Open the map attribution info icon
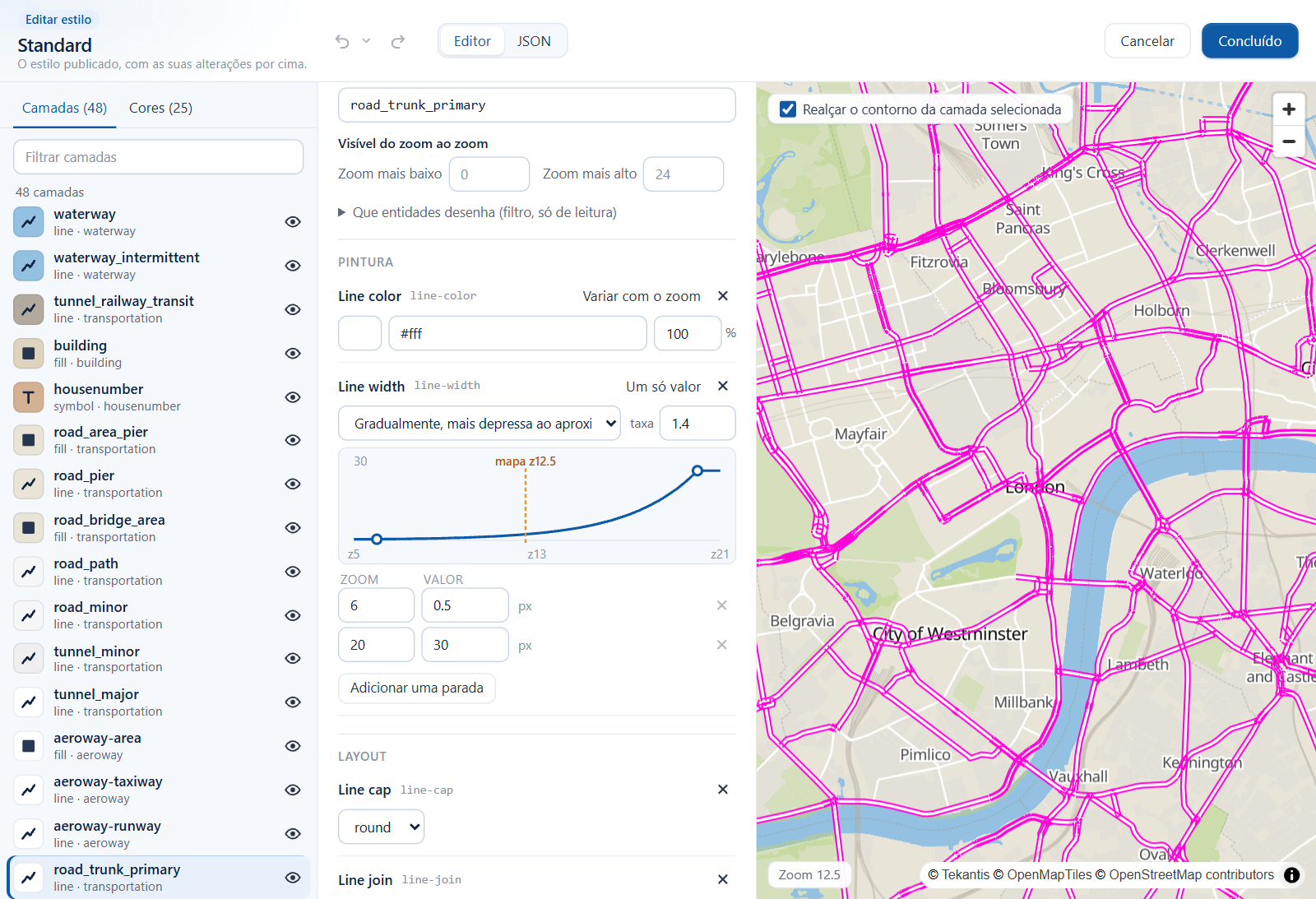1316x899 pixels. point(1292,875)
